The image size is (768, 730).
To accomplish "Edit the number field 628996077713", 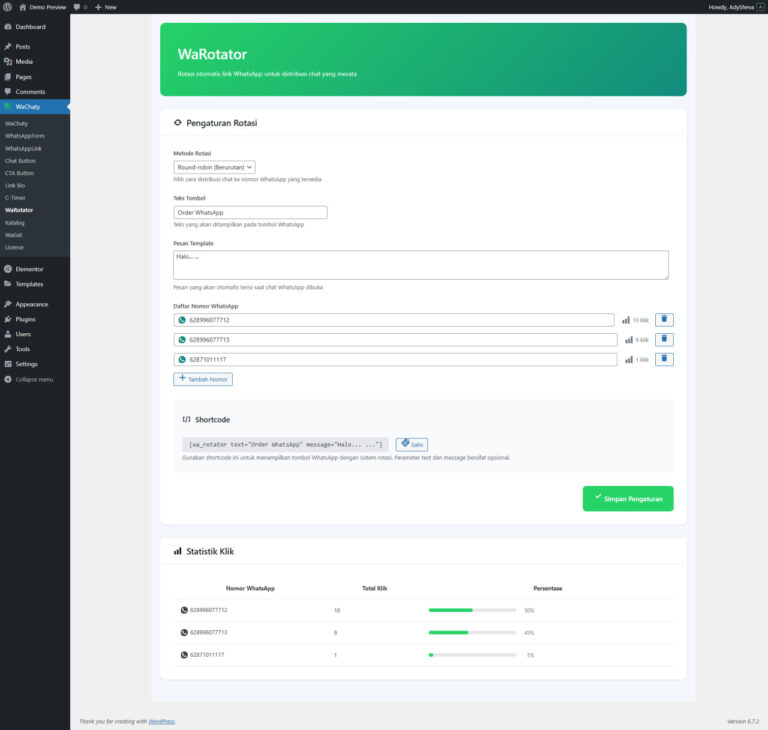I will pos(395,340).
